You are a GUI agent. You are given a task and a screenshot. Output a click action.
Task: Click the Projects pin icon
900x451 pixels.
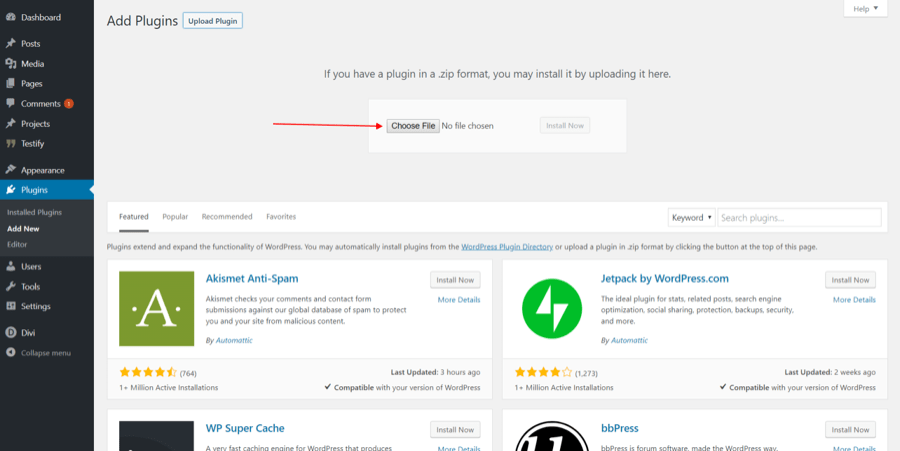[10, 124]
